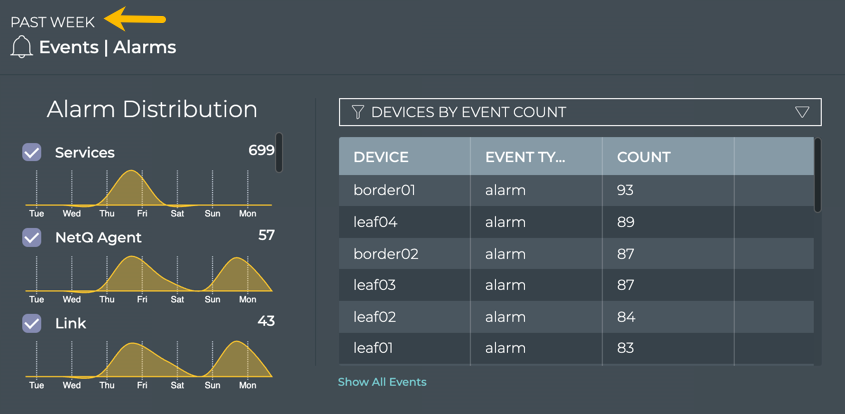Click the Services alarm distribution chart
This screenshot has width=845, height=414.
tap(148, 188)
